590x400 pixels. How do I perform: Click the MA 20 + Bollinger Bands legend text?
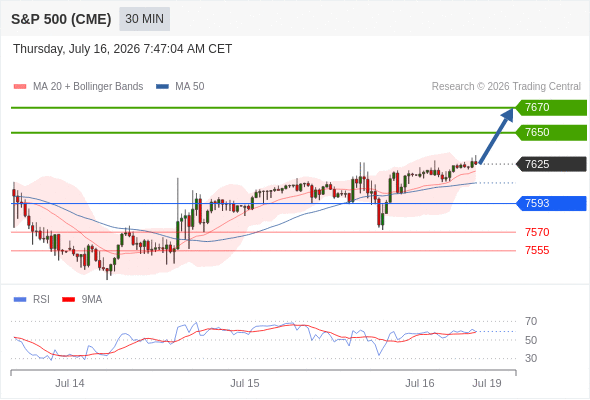88,87
